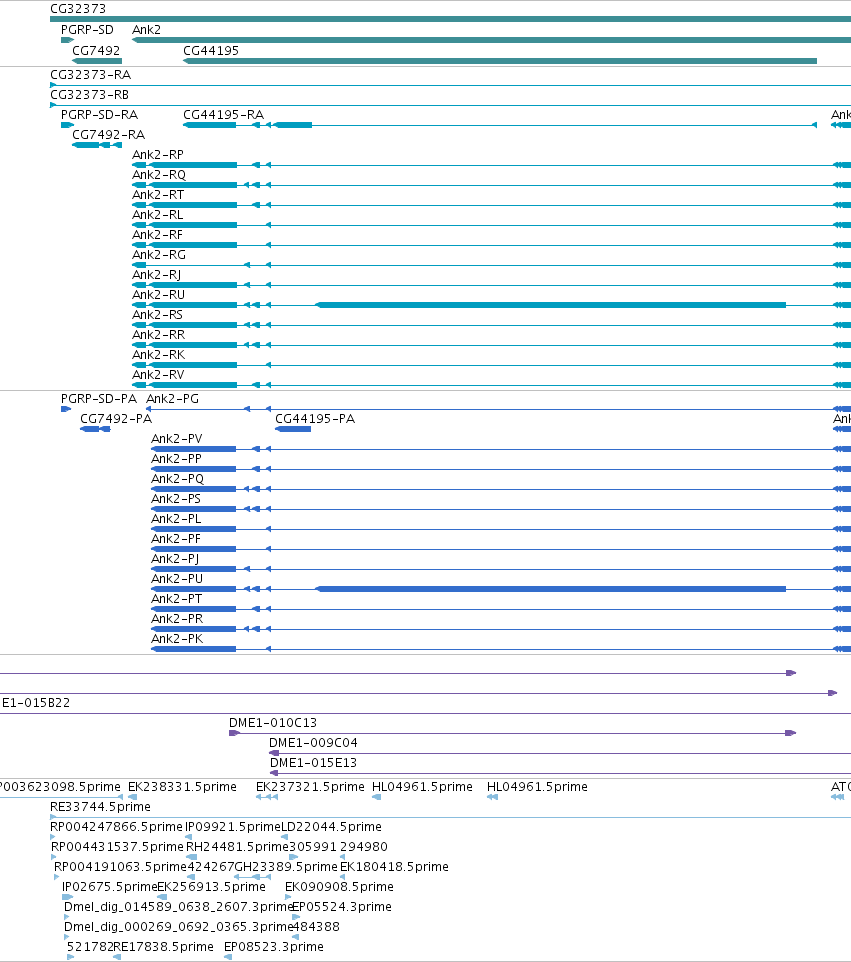The width and height of the screenshot is (851, 962).
Task: Click EST EK256913.5prime
Action: point(212,887)
